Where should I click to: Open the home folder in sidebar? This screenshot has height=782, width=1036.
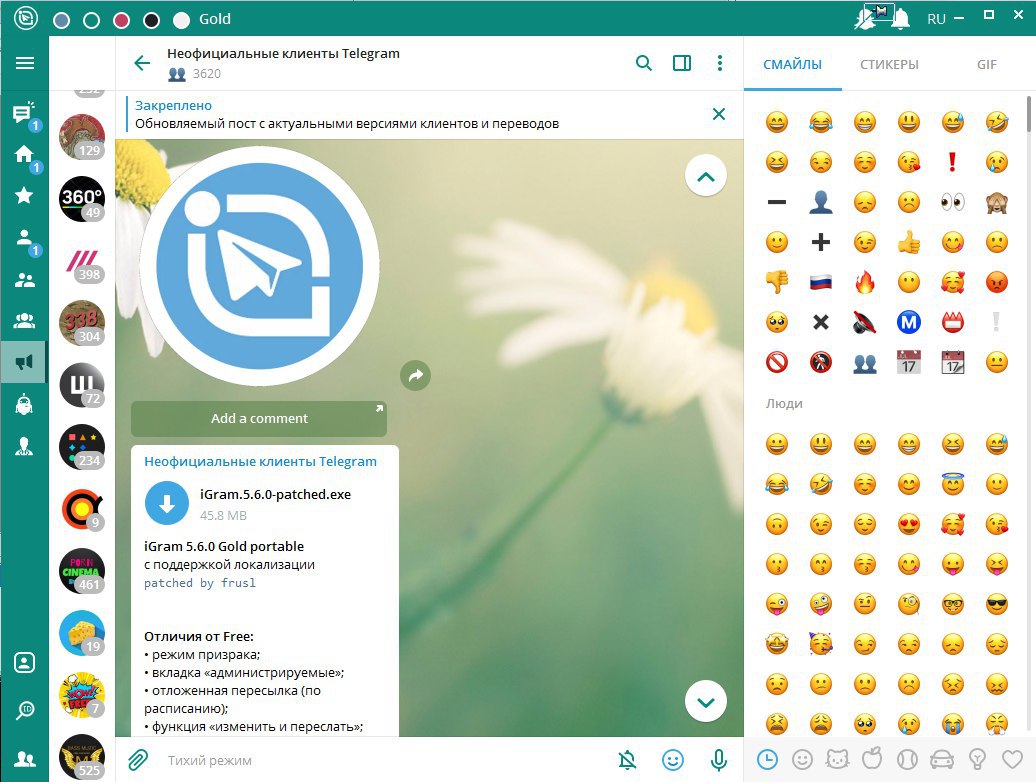click(x=24, y=155)
